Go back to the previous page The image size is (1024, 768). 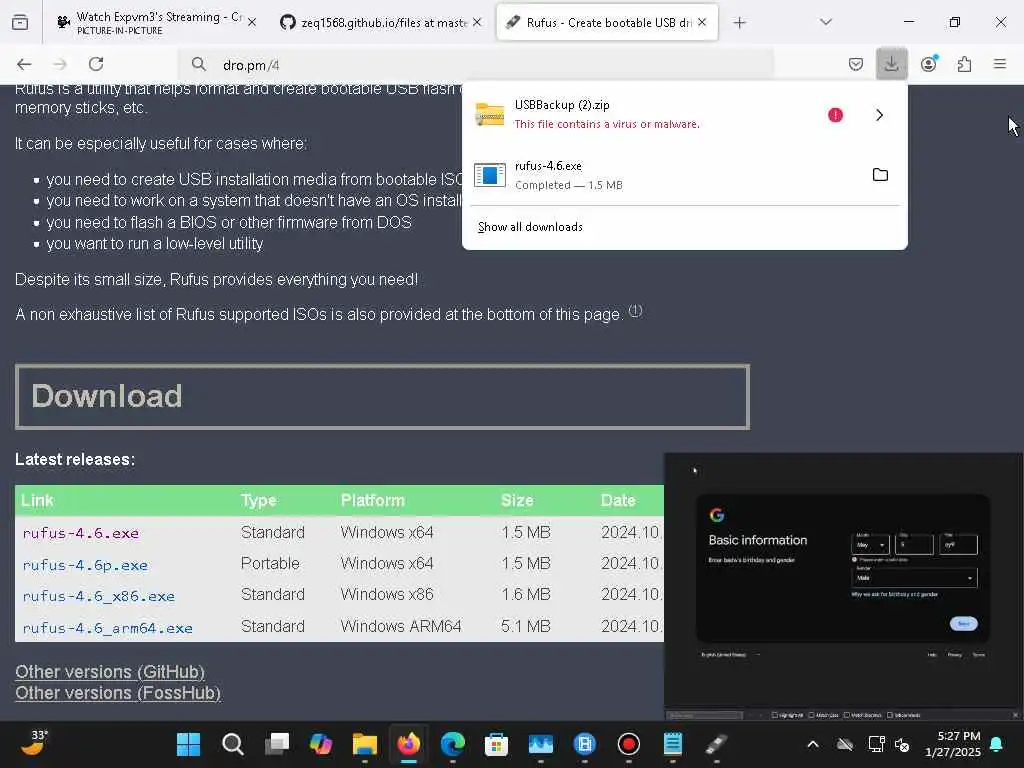24,64
